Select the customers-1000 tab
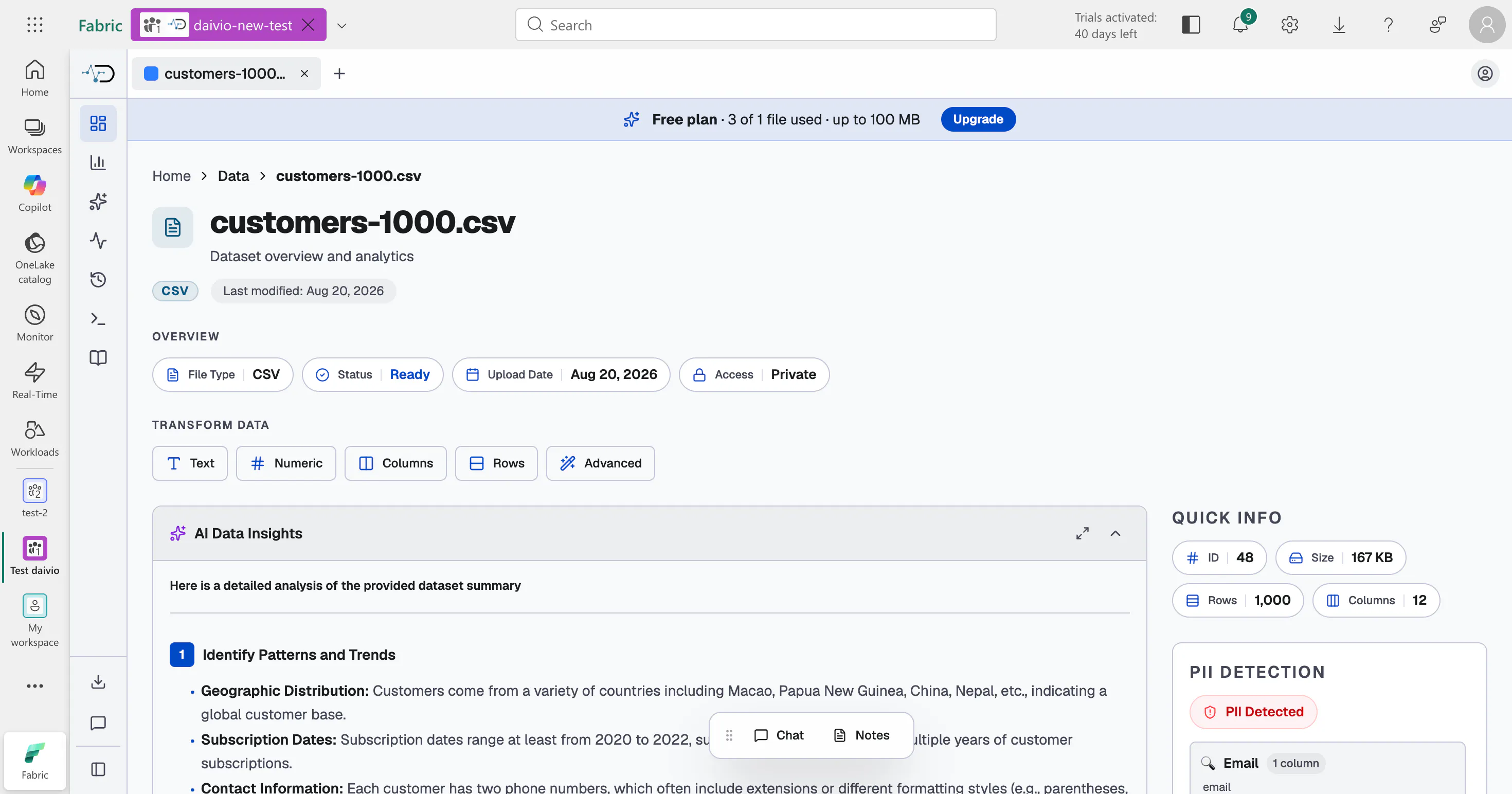1512x794 pixels. [225, 74]
